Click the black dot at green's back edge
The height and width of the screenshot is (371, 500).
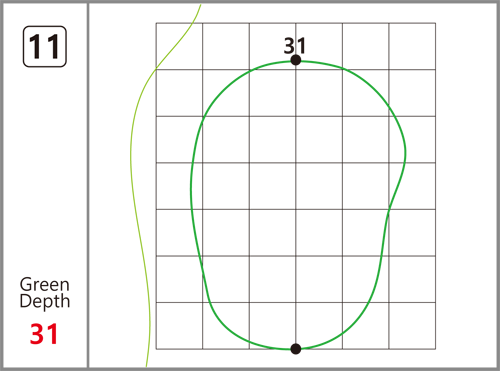(296, 60)
